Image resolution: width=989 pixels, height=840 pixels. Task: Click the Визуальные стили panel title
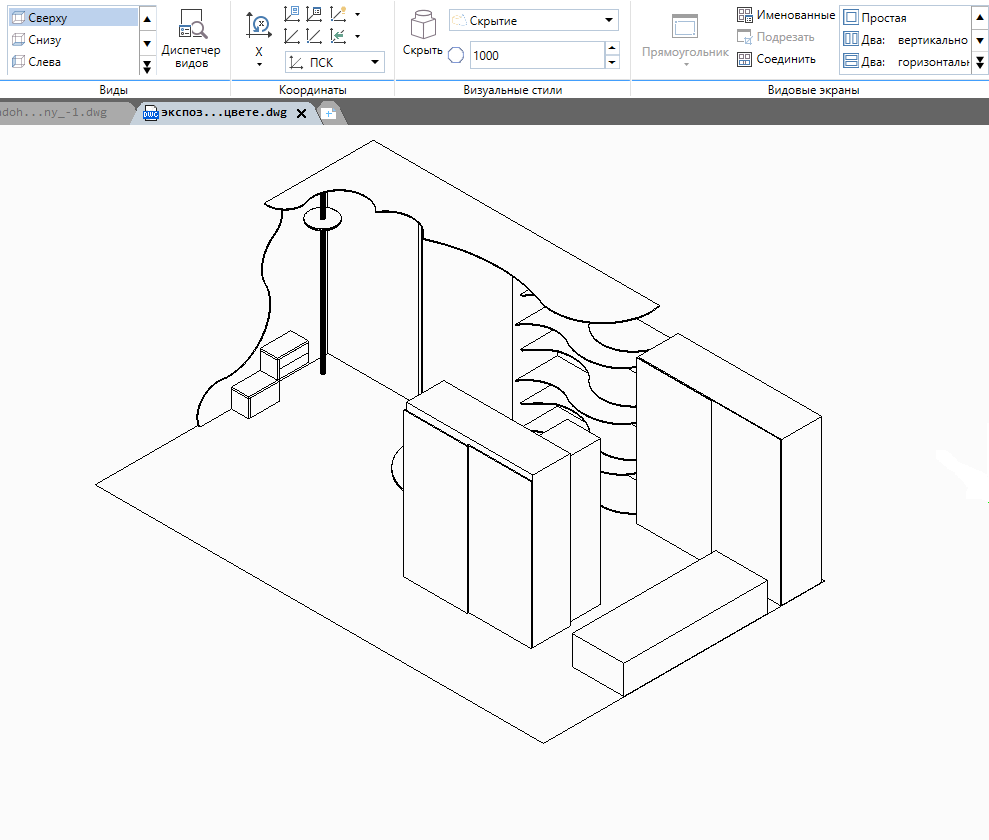point(513,90)
